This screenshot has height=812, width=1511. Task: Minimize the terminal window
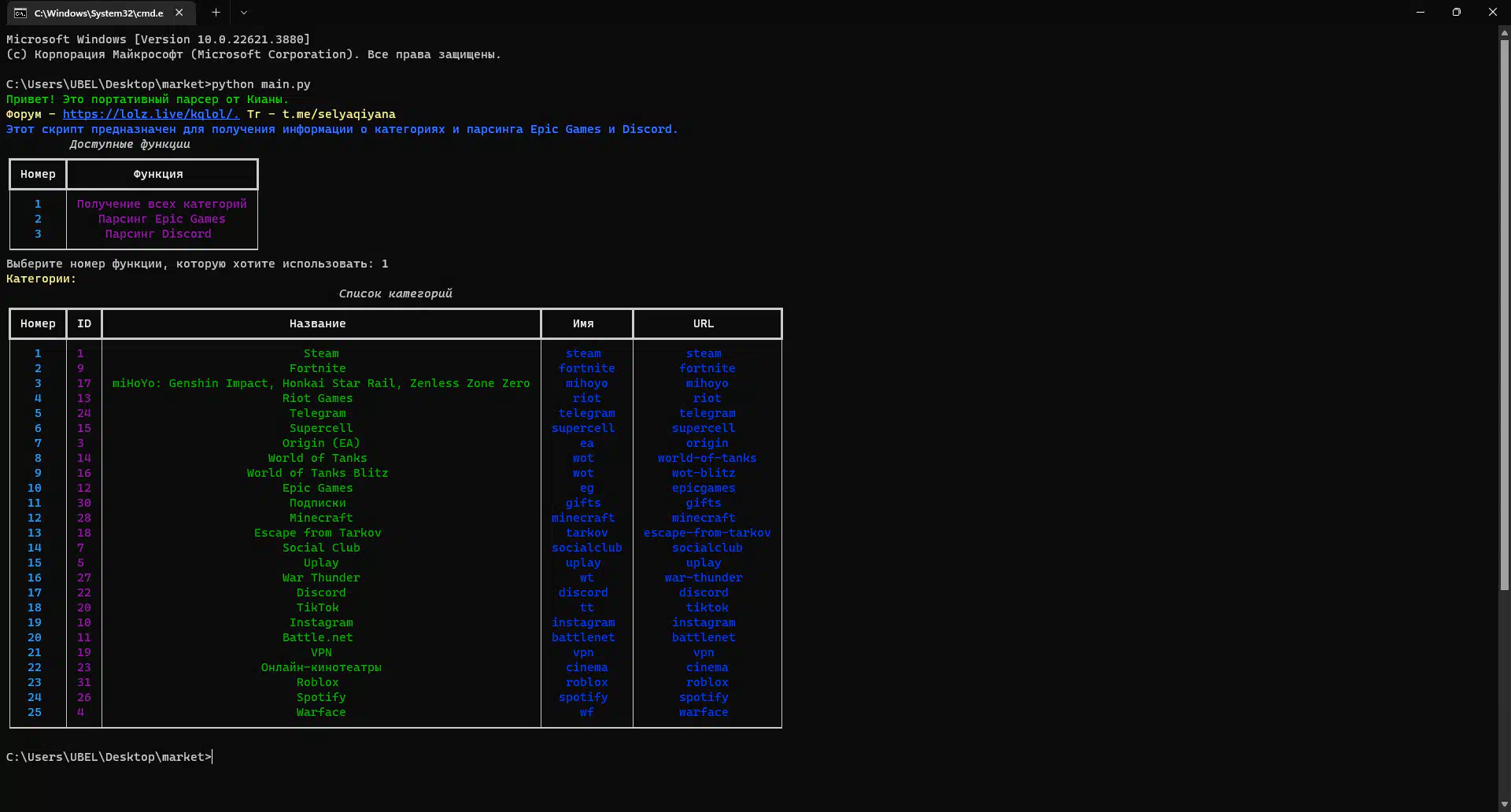click(1420, 12)
